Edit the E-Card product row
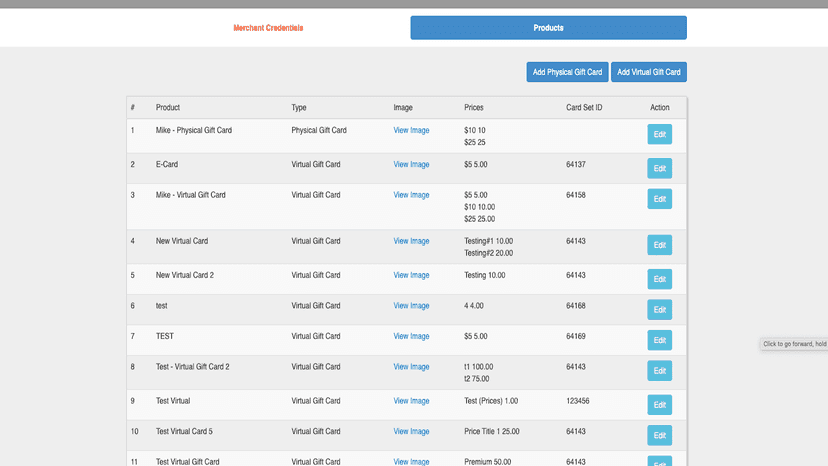828x466 pixels. tap(660, 169)
